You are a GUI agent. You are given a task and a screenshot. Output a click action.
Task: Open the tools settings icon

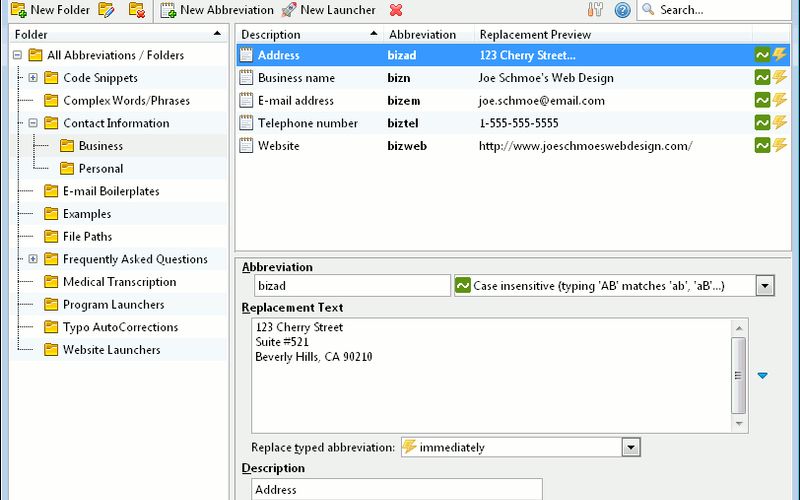point(596,10)
